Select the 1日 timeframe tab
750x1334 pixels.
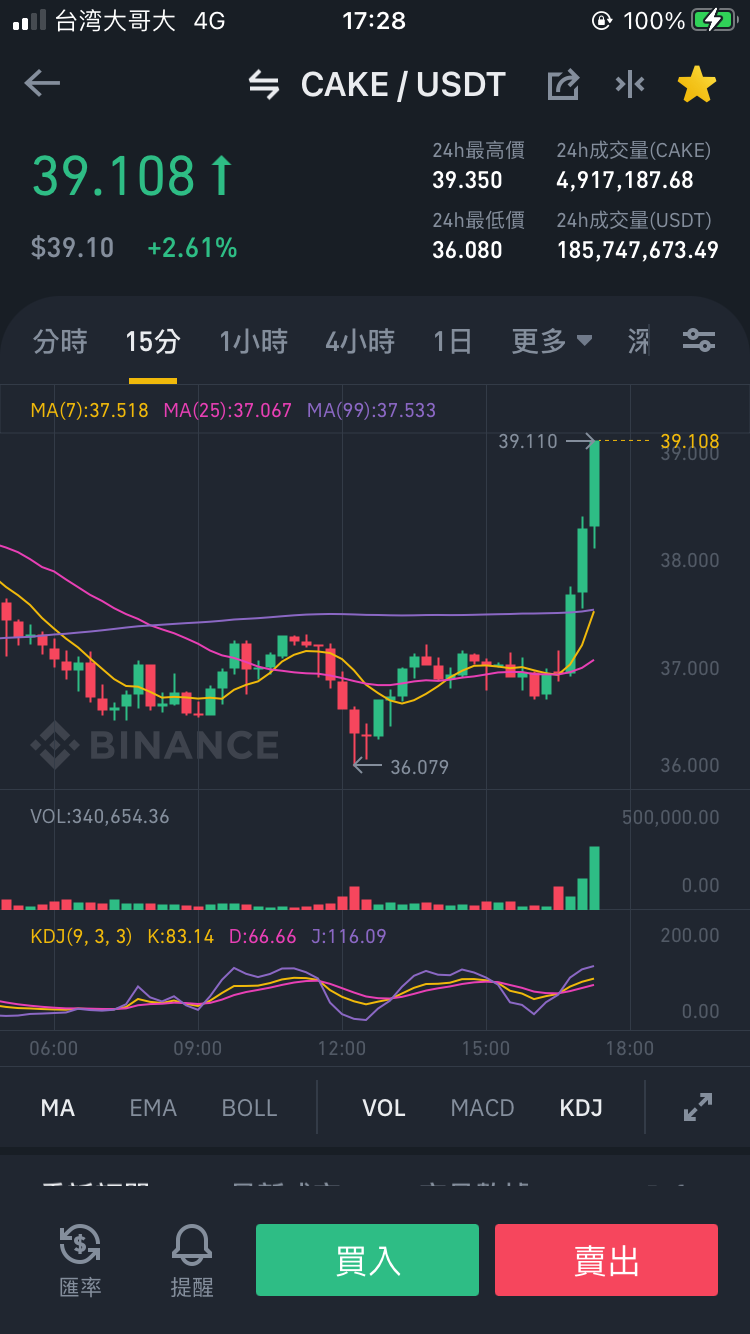coord(452,341)
